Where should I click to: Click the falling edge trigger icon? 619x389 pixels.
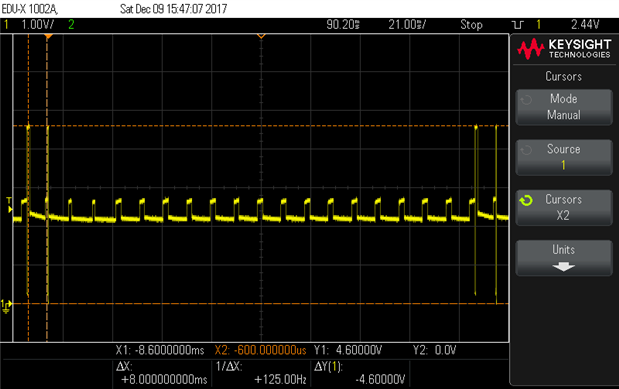(518, 25)
